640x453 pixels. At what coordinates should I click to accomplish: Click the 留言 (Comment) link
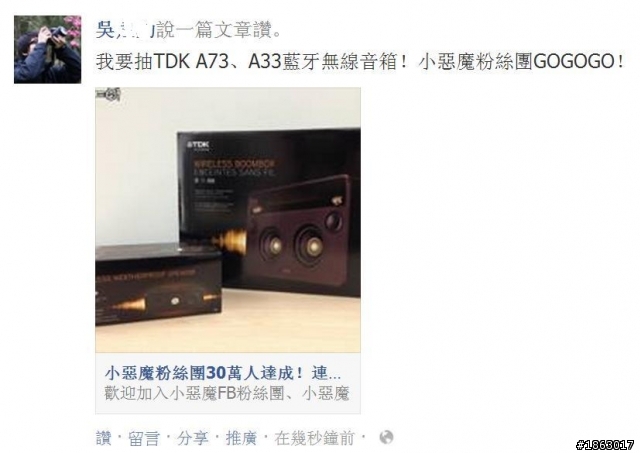(x=144, y=438)
